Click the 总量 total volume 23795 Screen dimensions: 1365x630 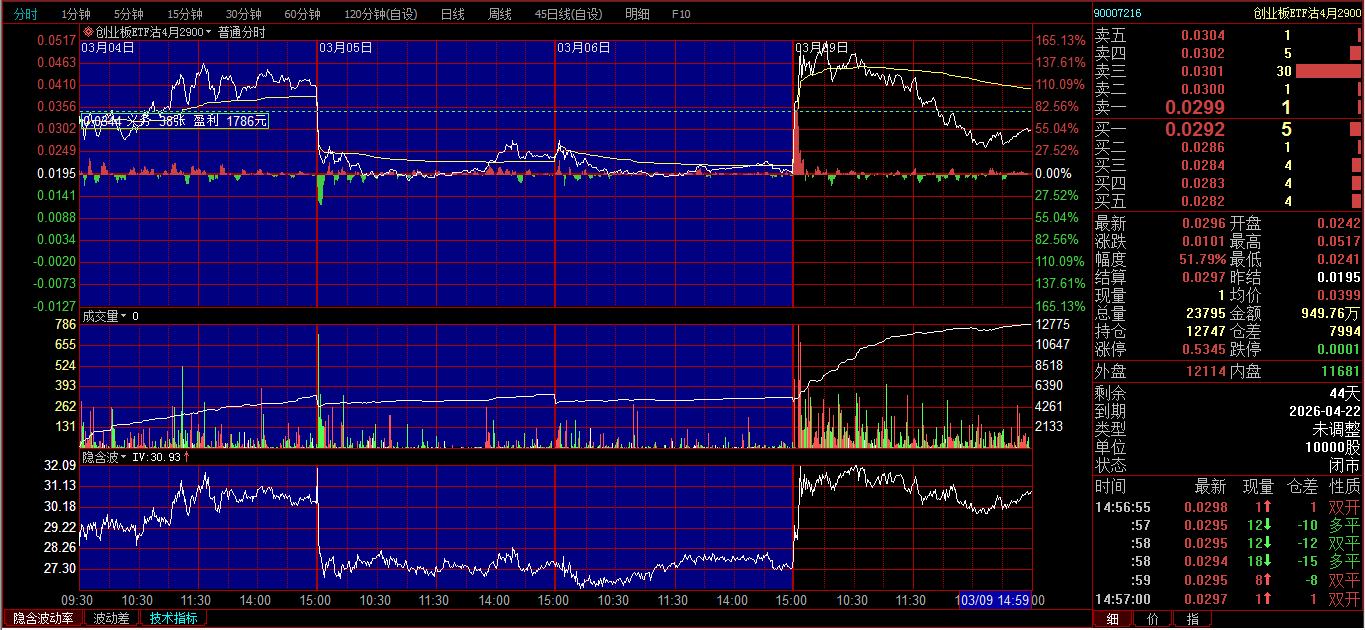pos(1205,313)
